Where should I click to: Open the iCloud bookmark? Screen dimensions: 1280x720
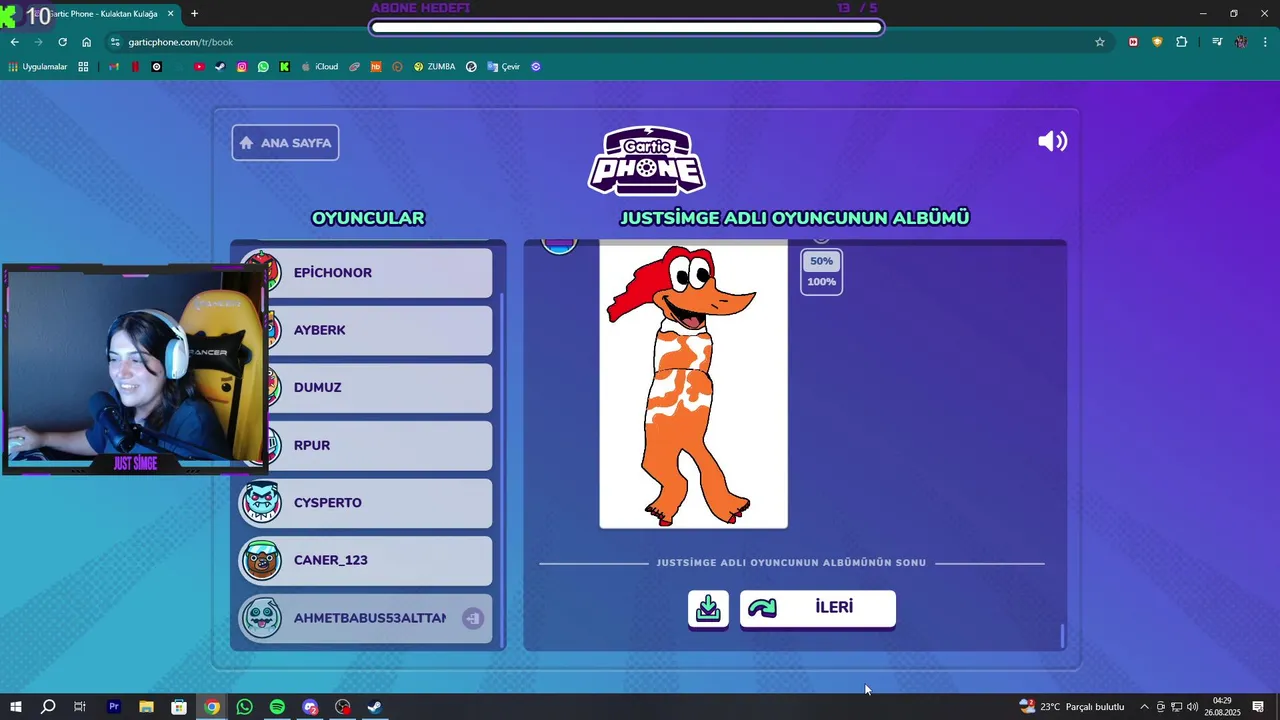click(320, 67)
